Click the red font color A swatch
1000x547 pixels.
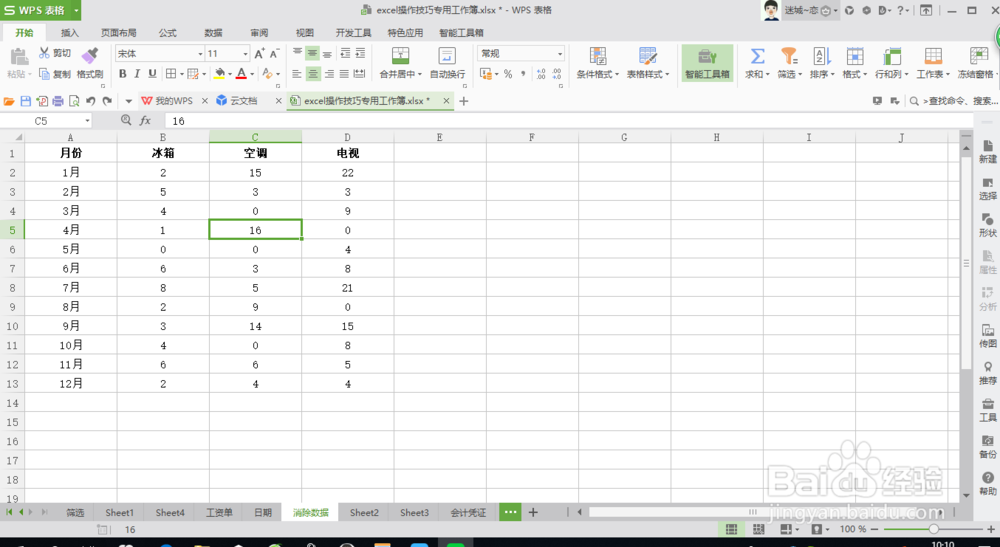coord(241,74)
